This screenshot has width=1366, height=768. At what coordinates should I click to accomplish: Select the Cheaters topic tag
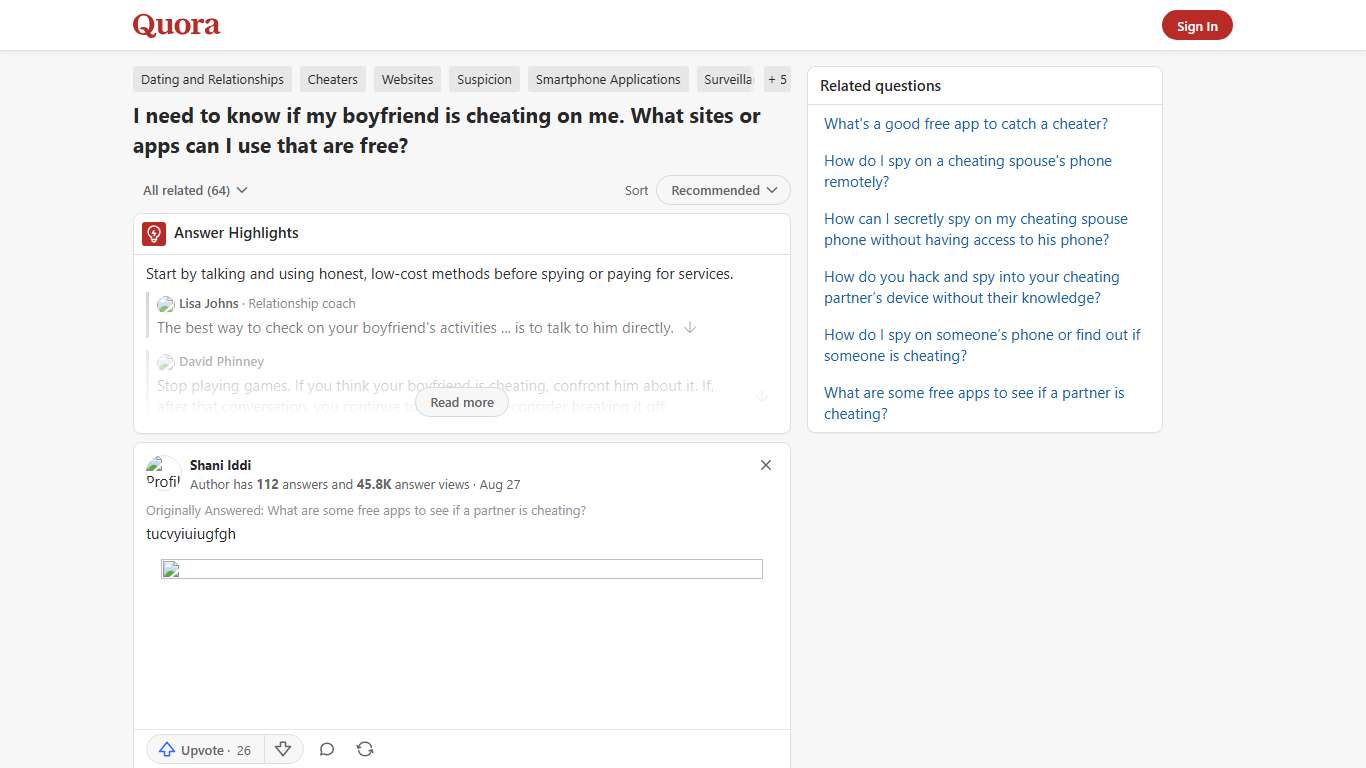(332, 79)
